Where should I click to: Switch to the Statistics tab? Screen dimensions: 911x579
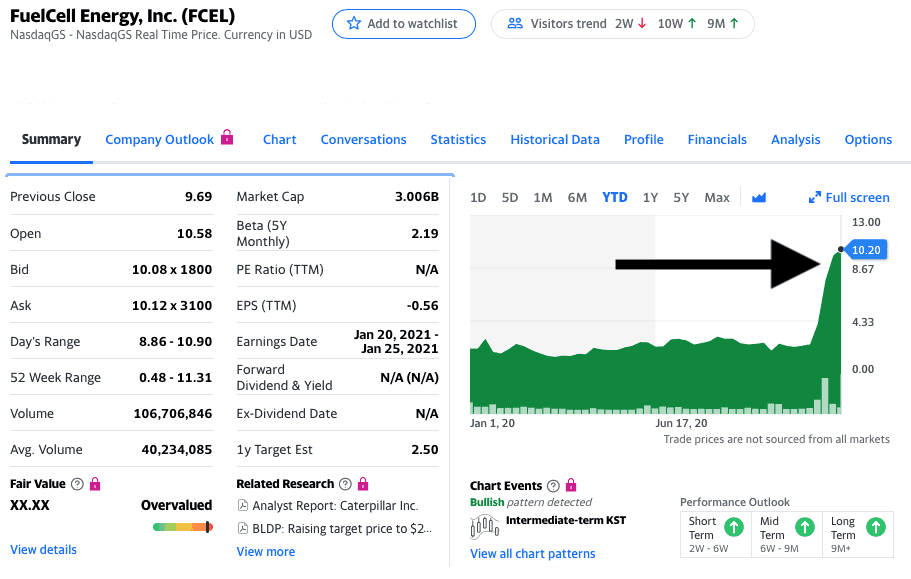coord(458,140)
